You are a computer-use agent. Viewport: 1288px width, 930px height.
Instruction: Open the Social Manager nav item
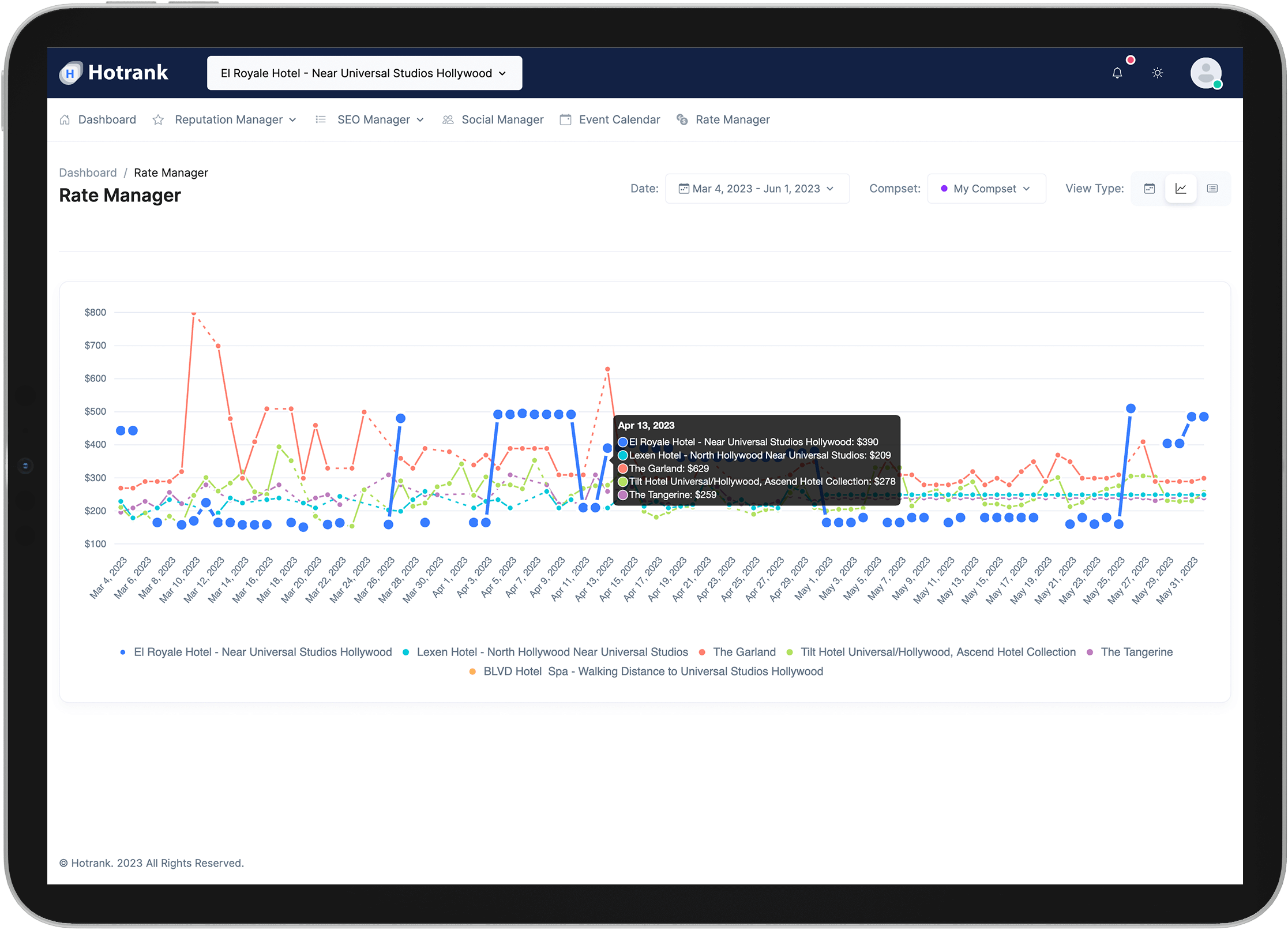pos(502,119)
